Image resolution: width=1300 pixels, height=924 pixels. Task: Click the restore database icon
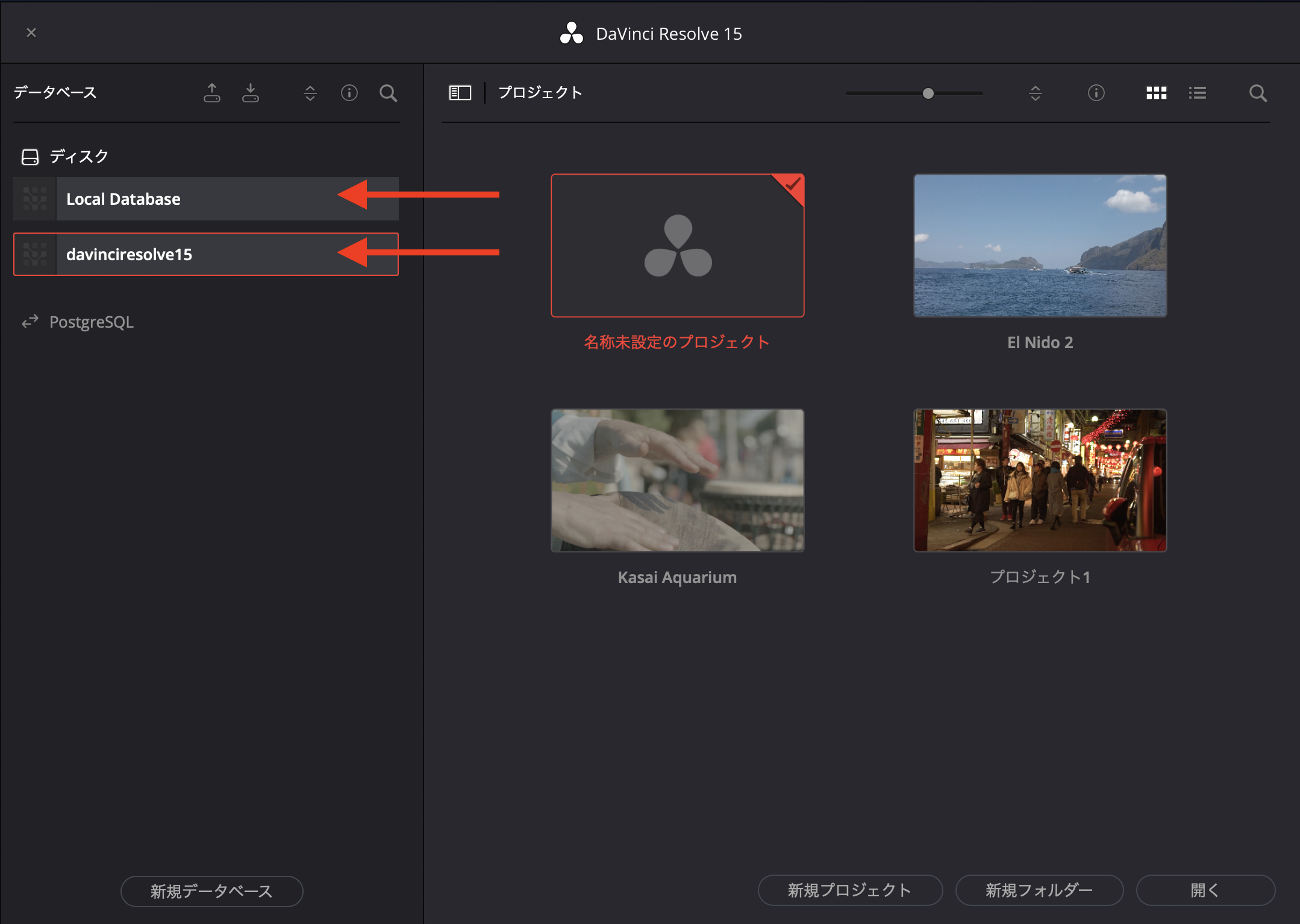point(251,93)
